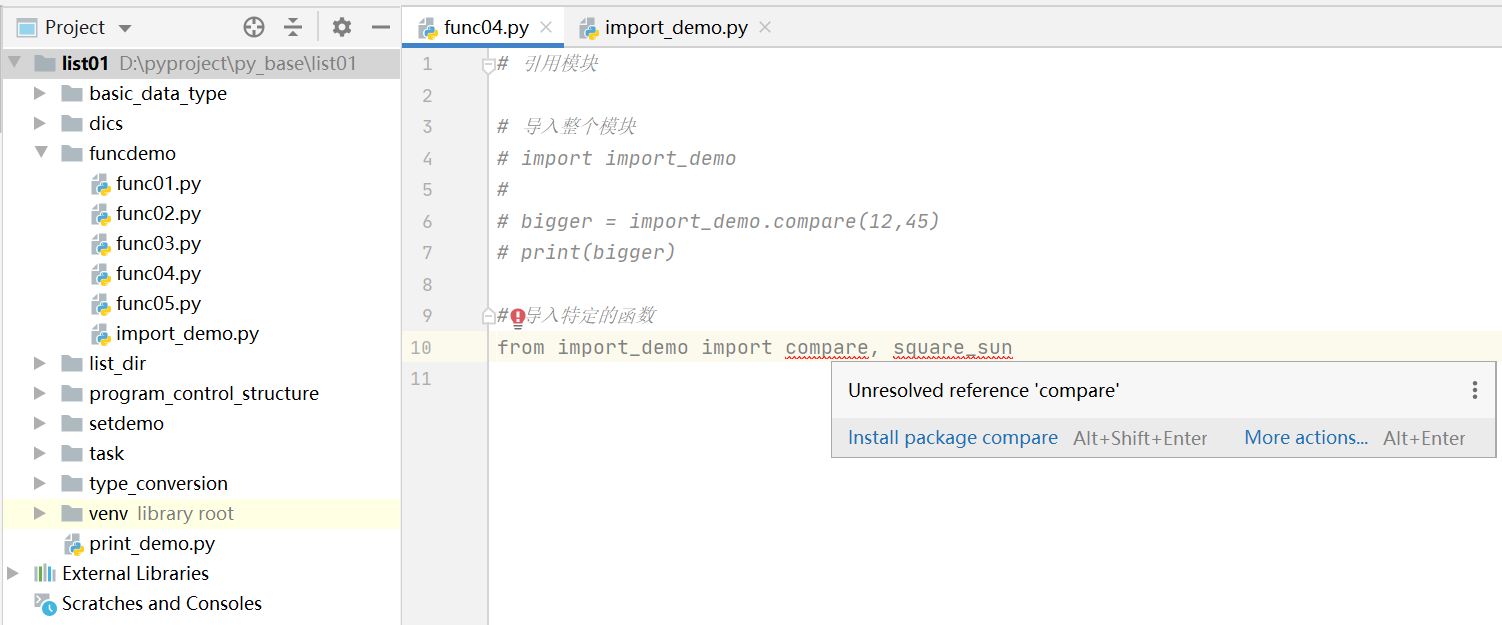The image size is (1502, 625).
Task: Open more options in the warning popup
Action: pyautogui.click(x=1474, y=390)
